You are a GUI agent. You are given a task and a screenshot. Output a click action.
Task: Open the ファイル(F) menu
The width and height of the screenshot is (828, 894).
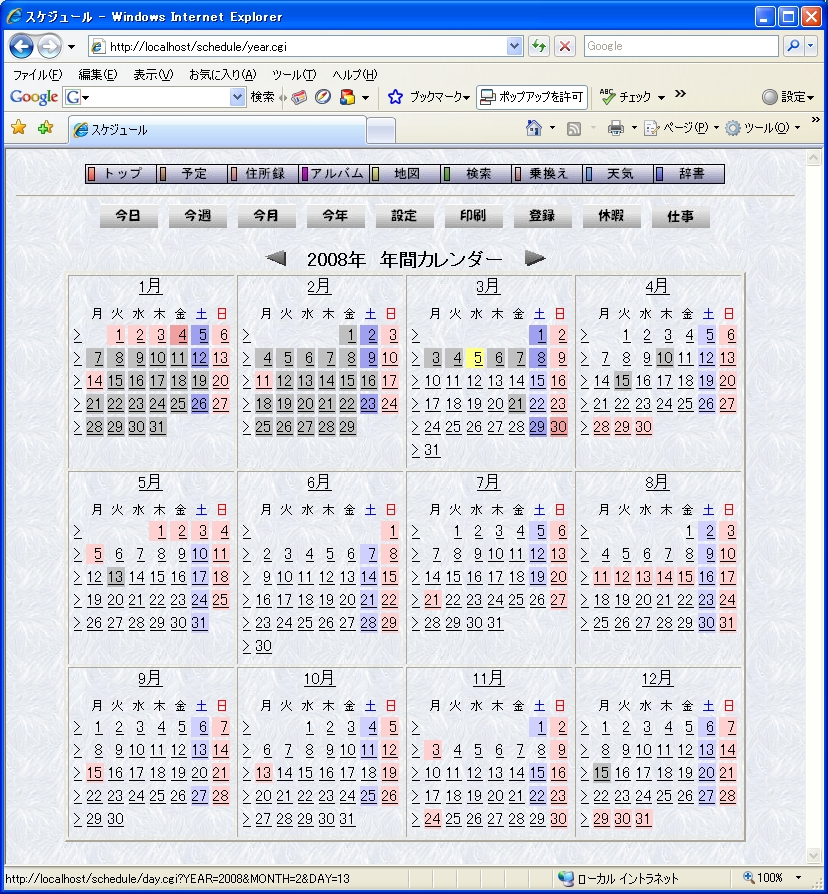pos(38,75)
